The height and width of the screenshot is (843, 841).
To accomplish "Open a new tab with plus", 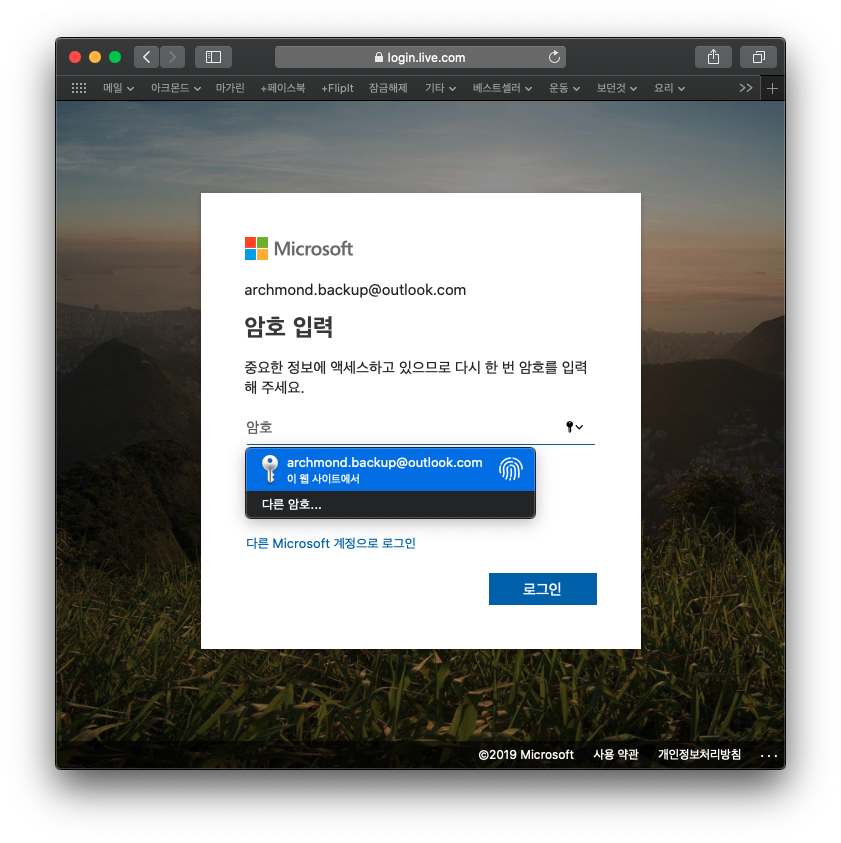I will (772, 88).
